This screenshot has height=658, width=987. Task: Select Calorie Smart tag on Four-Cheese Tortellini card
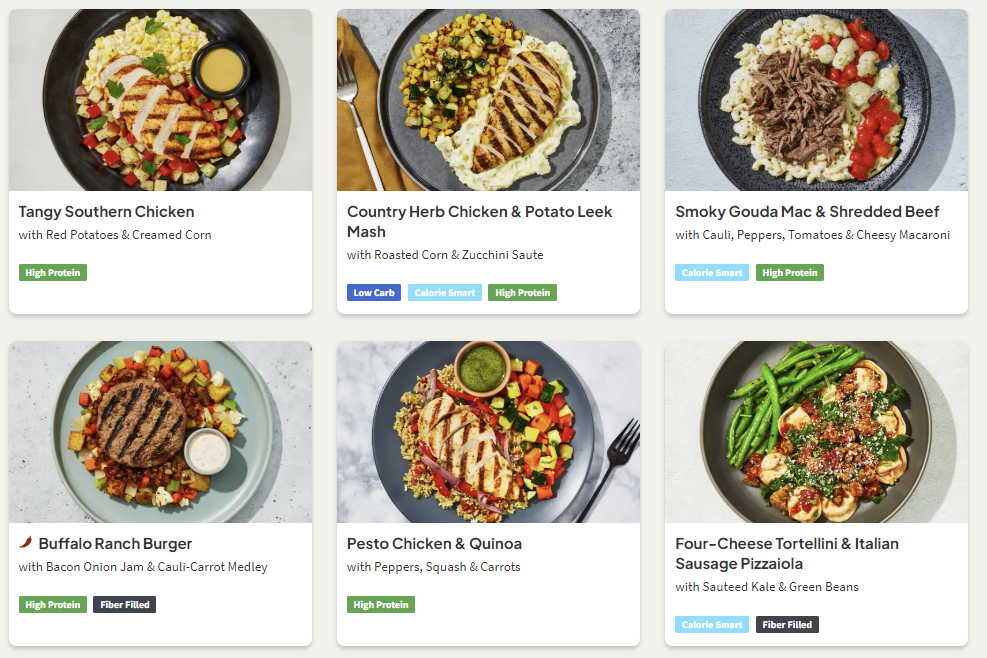pos(712,625)
